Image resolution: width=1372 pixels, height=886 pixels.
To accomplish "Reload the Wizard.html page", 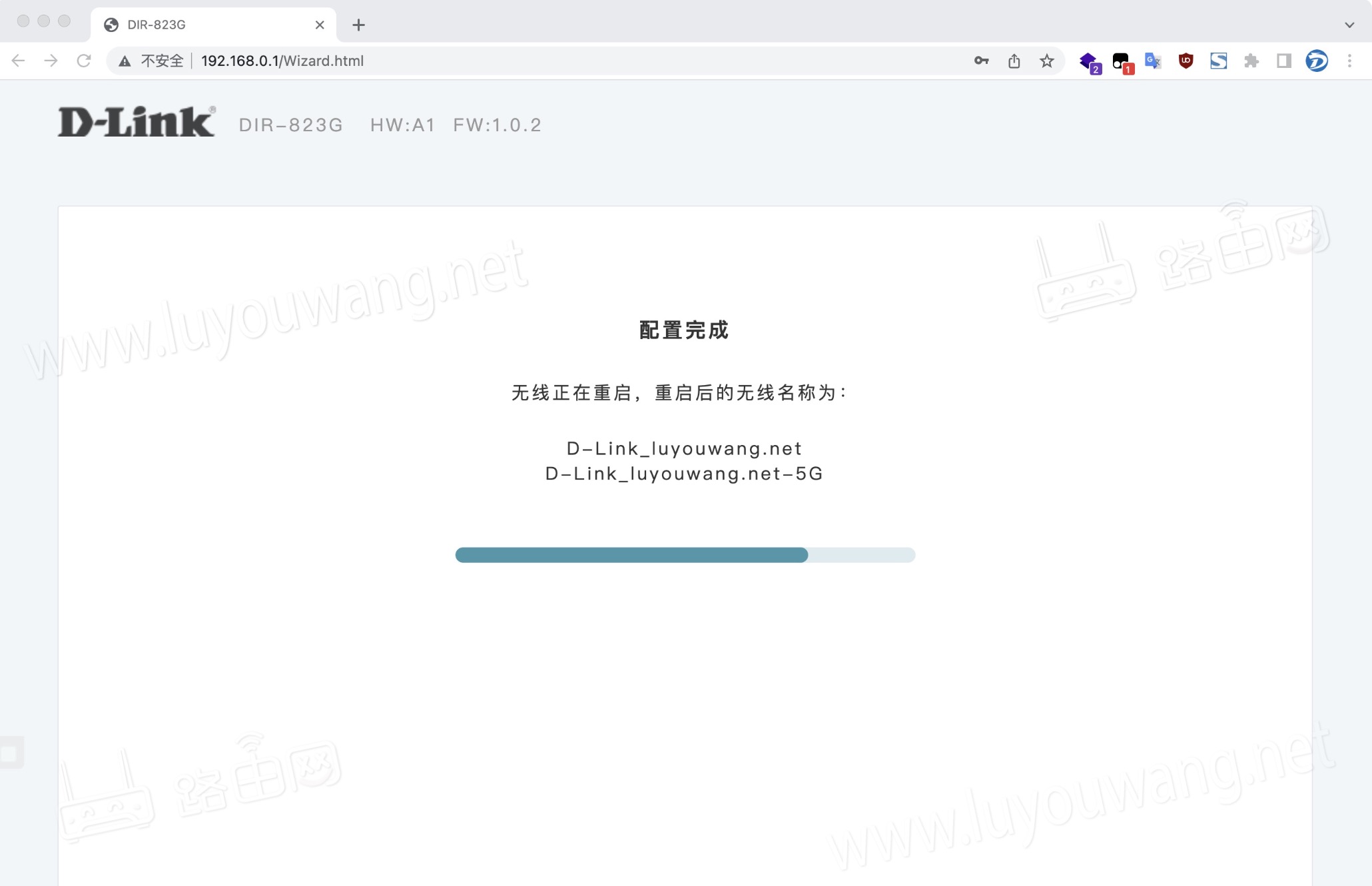I will (x=85, y=60).
